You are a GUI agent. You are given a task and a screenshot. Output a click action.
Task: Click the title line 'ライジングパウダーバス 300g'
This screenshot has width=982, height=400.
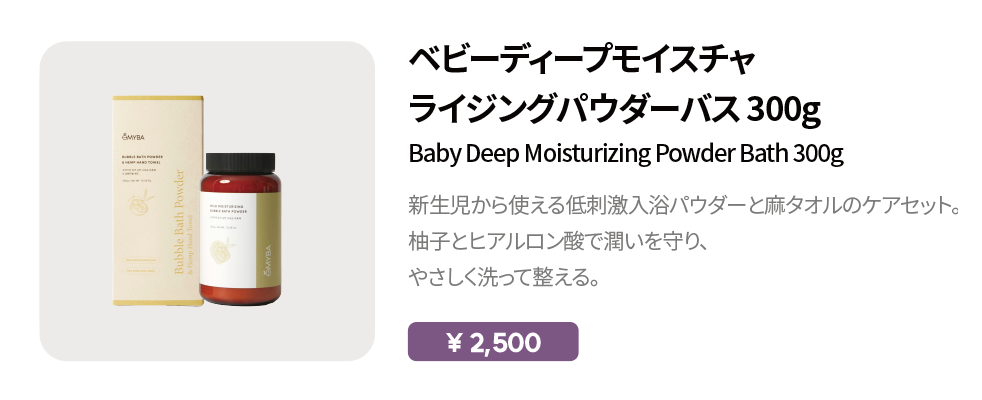614,108
